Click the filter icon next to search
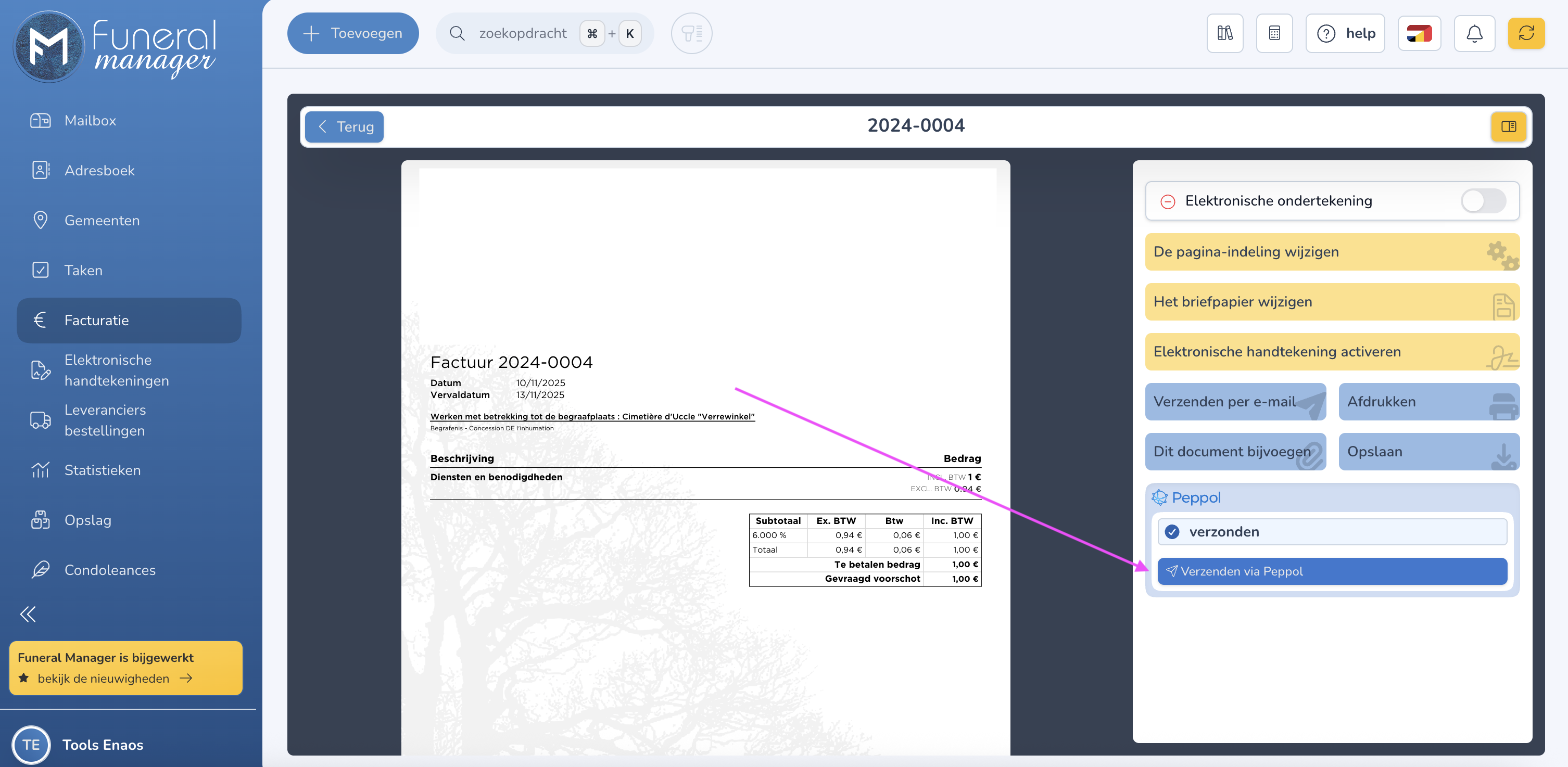Viewport: 1568px width, 767px height. (691, 33)
